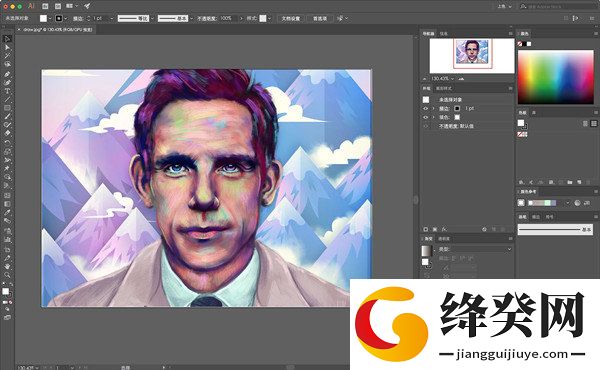The height and width of the screenshot is (370, 600).
Task: Open the arrange documents dropdown
Action: [72, 6]
